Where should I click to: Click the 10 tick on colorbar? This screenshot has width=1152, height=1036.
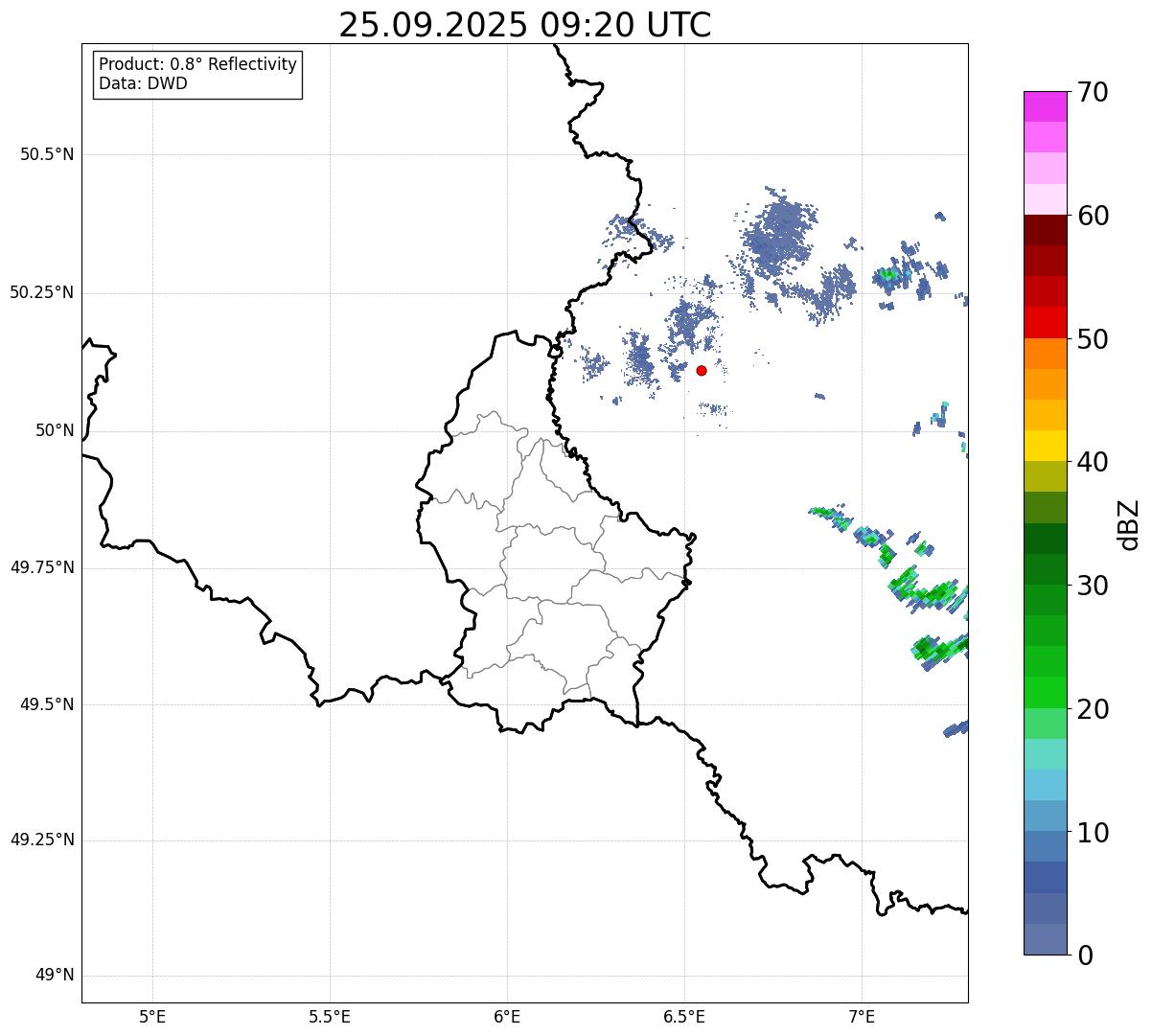[1093, 832]
